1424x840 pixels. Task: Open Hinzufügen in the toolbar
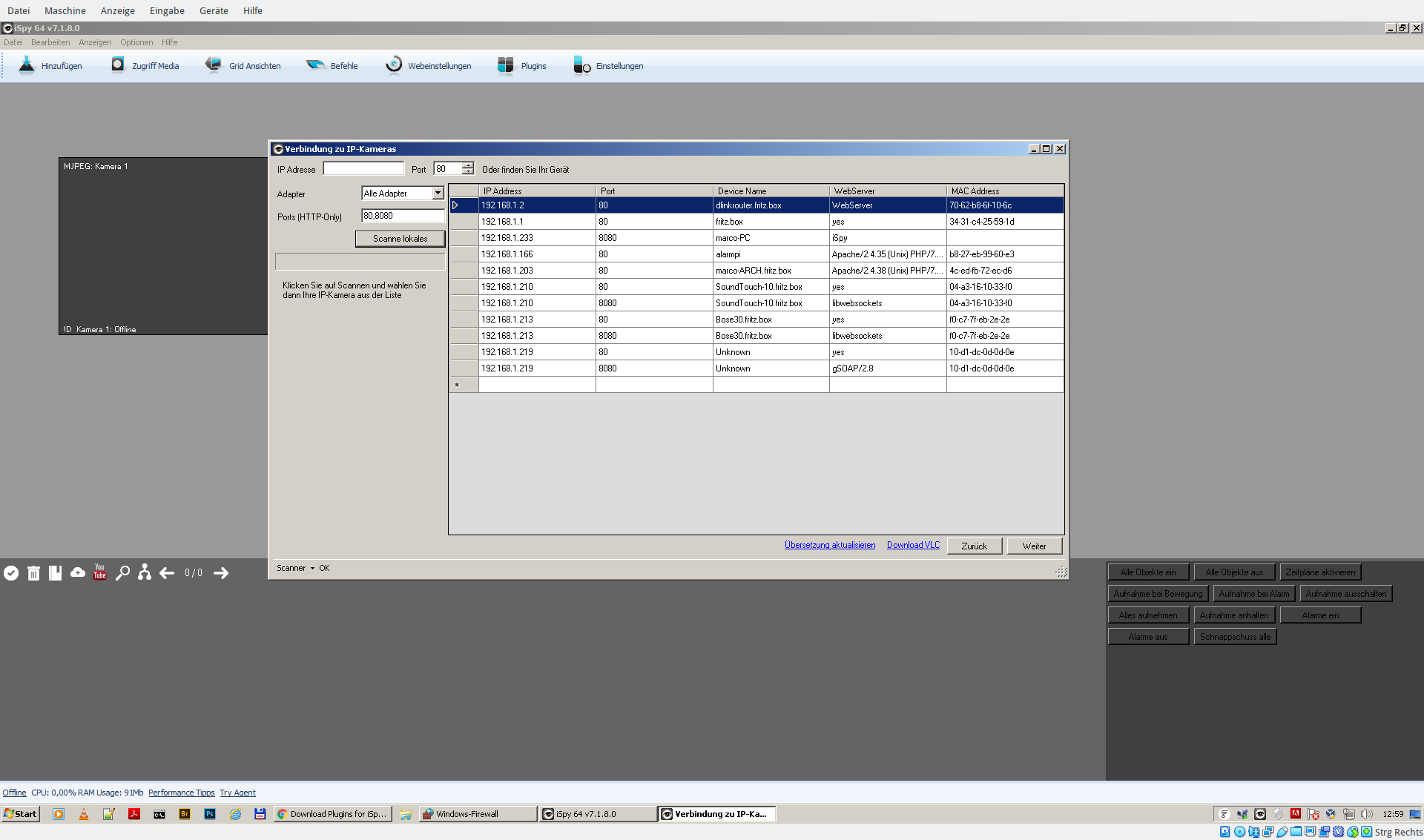coord(50,66)
